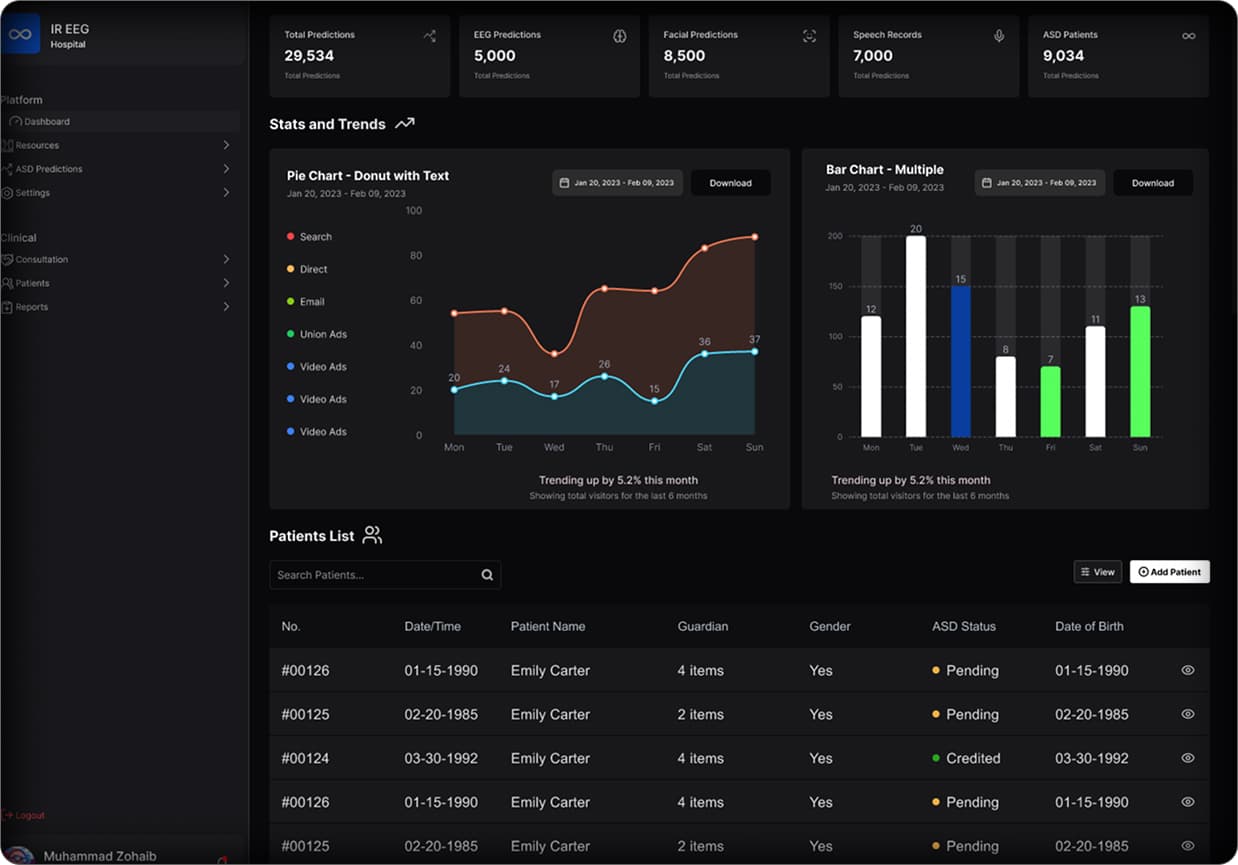Click the infinity icon on ASD Patients card
The image size is (1238, 865).
pos(1188,36)
